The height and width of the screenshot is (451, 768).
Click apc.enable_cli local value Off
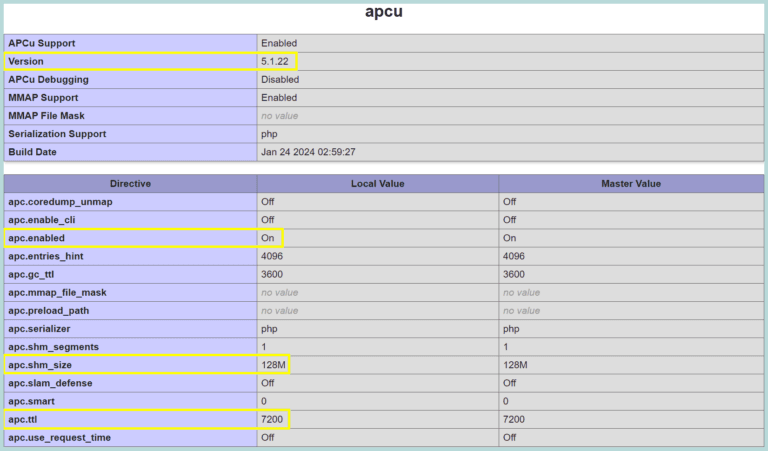pyautogui.click(x=267, y=220)
